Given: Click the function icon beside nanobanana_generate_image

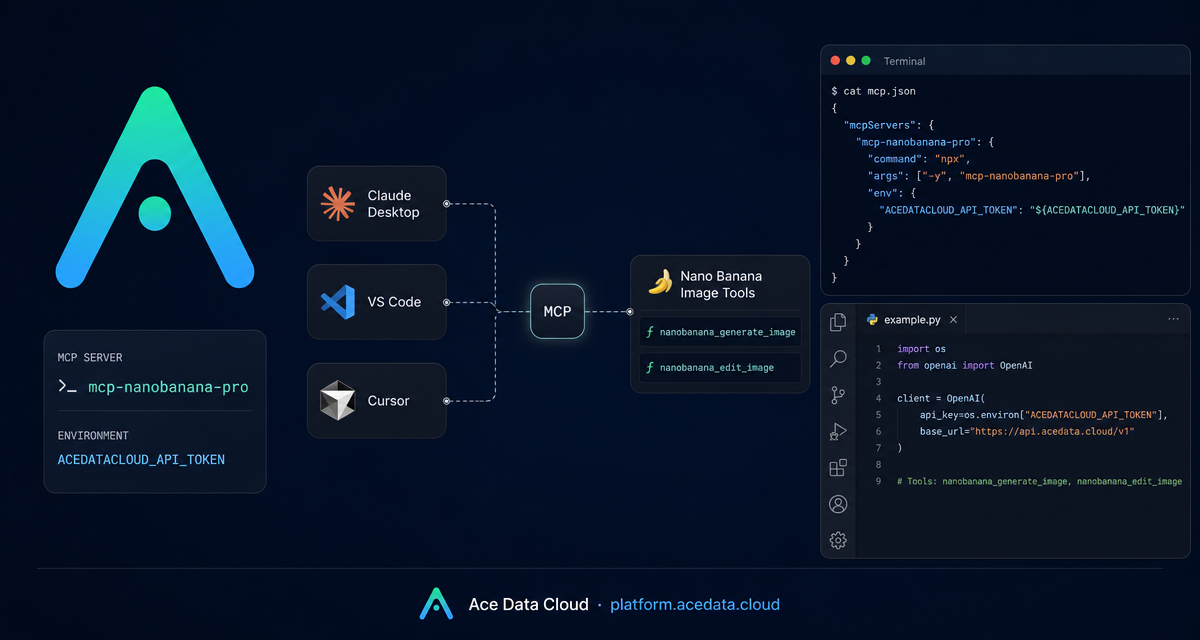Looking at the screenshot, I should [x=650, y=331].
